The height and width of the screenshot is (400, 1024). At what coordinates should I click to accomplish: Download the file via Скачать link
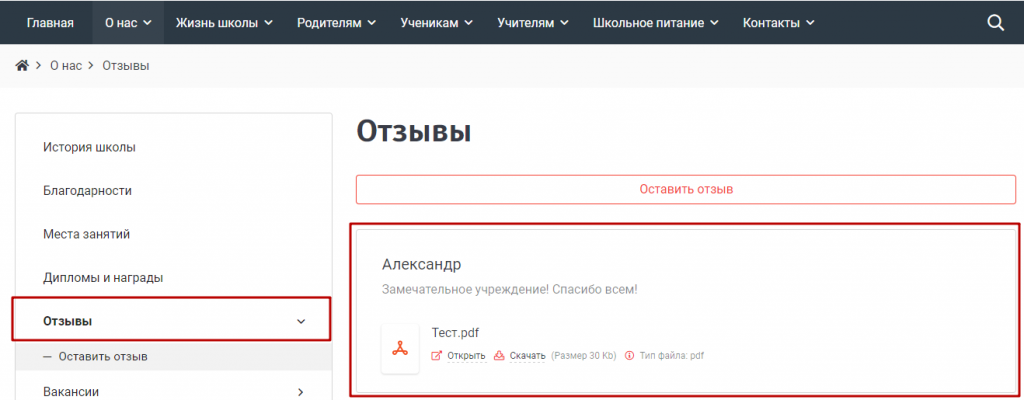click(x=527, y=356)
